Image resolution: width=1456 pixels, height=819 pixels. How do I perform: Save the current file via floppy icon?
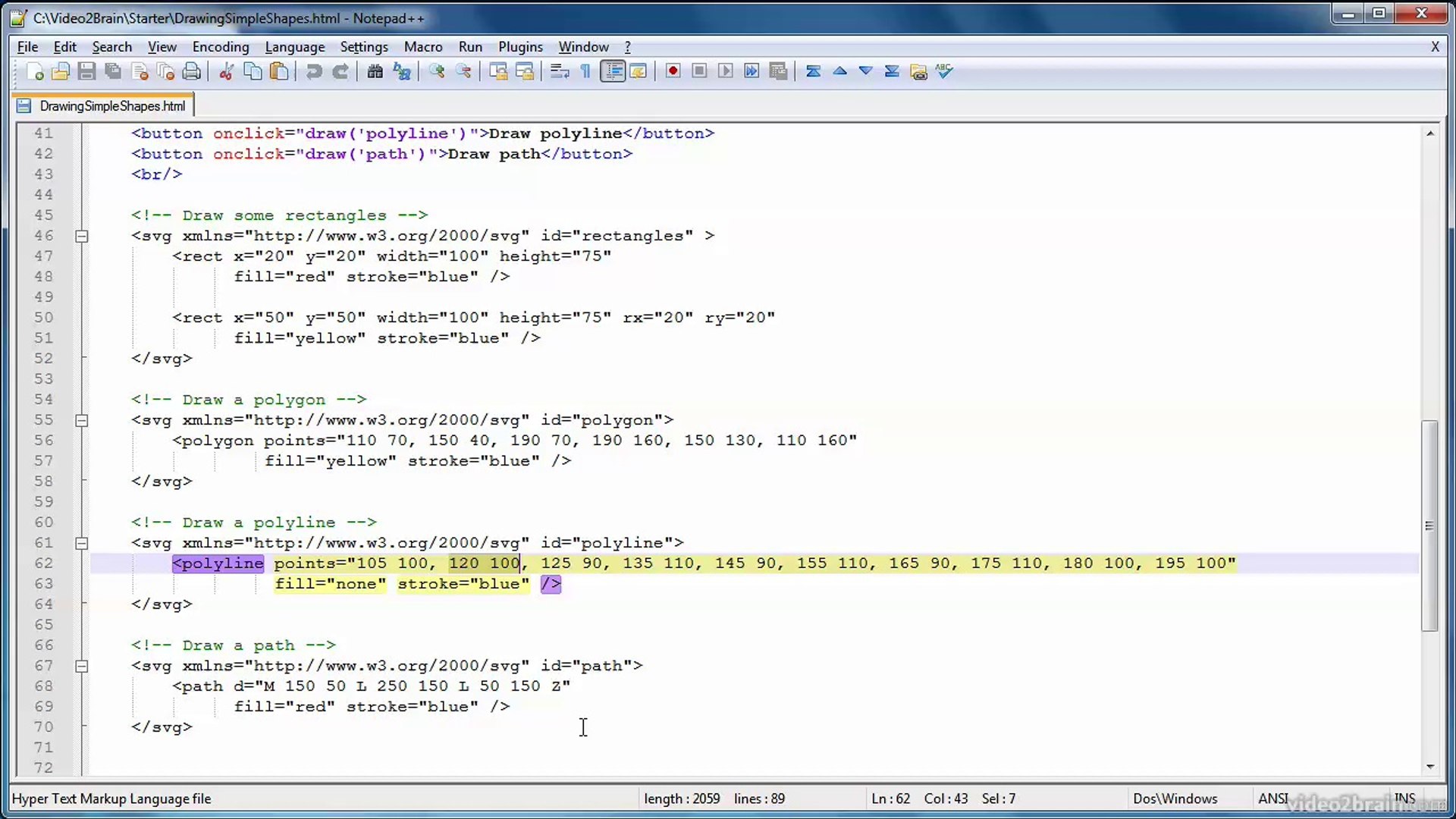click(86, 71)
